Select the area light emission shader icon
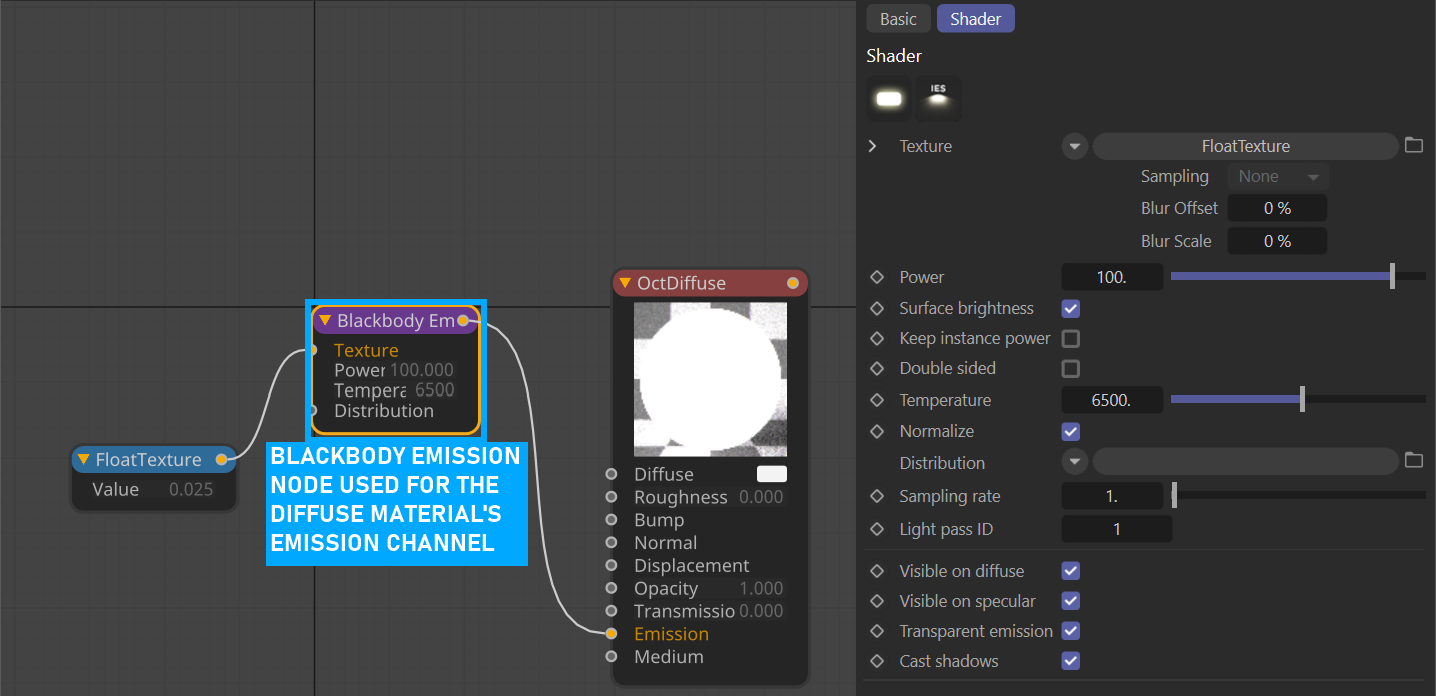The image size is (1436, 696). [x=888, y=98]
